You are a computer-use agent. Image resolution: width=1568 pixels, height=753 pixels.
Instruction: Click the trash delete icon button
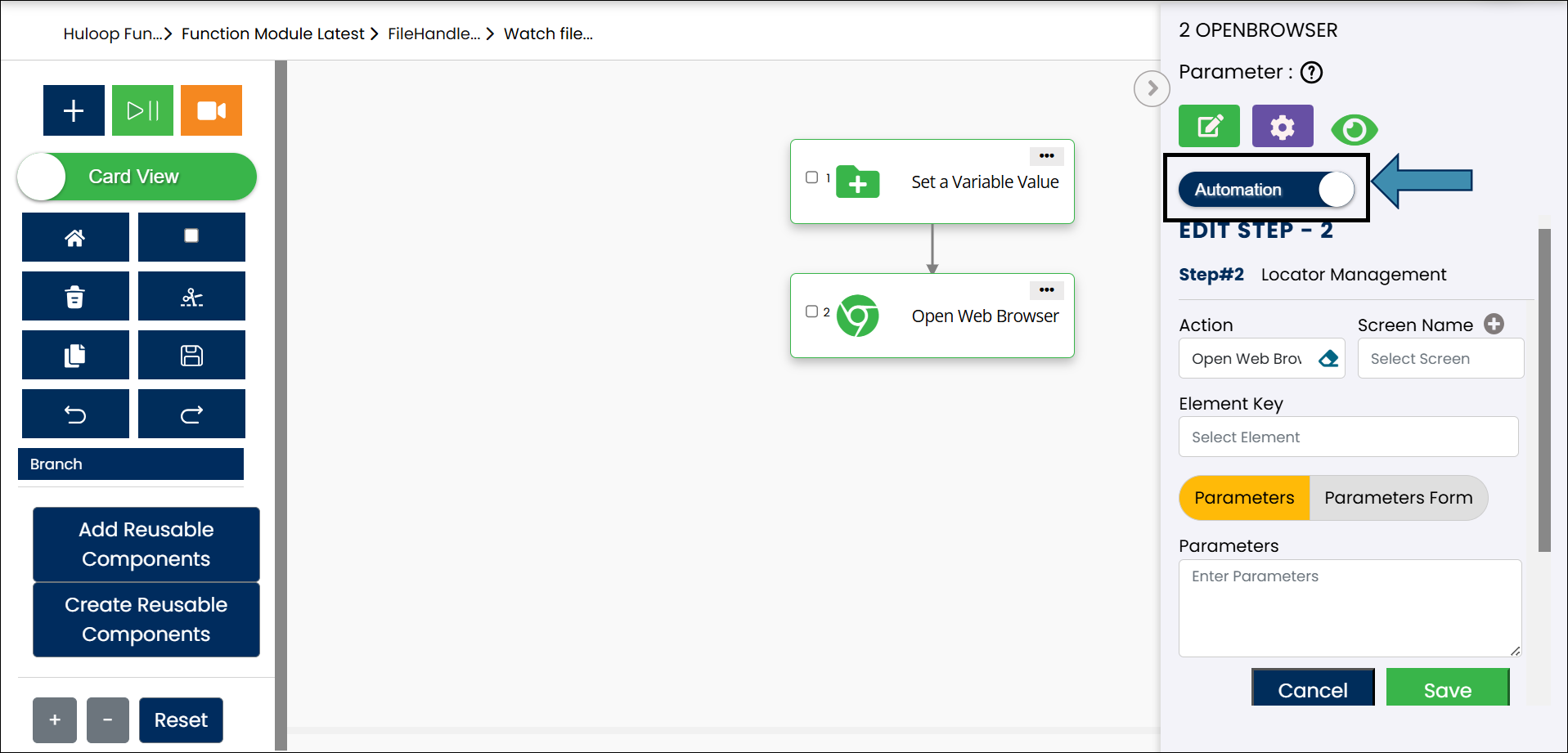(x=75, y=297)
